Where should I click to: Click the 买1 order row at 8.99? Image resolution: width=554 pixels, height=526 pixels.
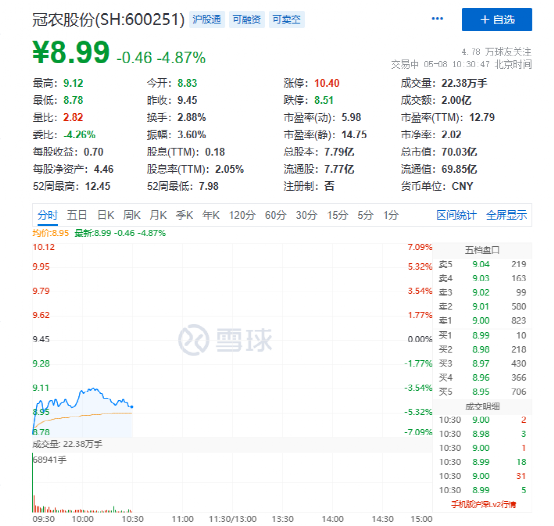(482, 335)
